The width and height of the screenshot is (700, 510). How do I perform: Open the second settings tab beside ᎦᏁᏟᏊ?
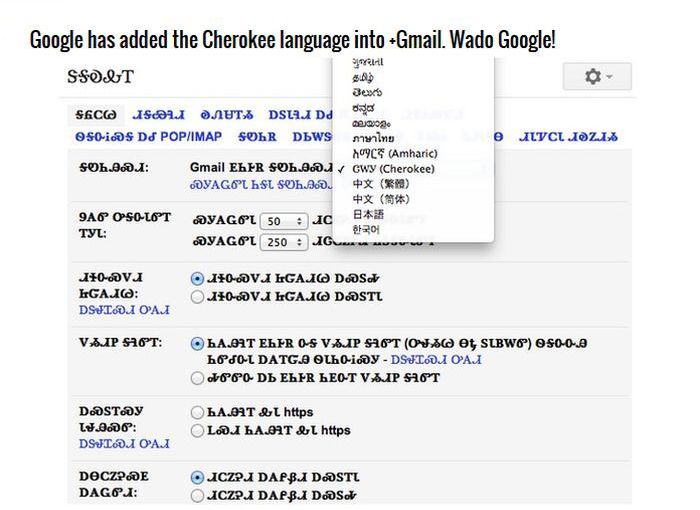pos(158,115)
